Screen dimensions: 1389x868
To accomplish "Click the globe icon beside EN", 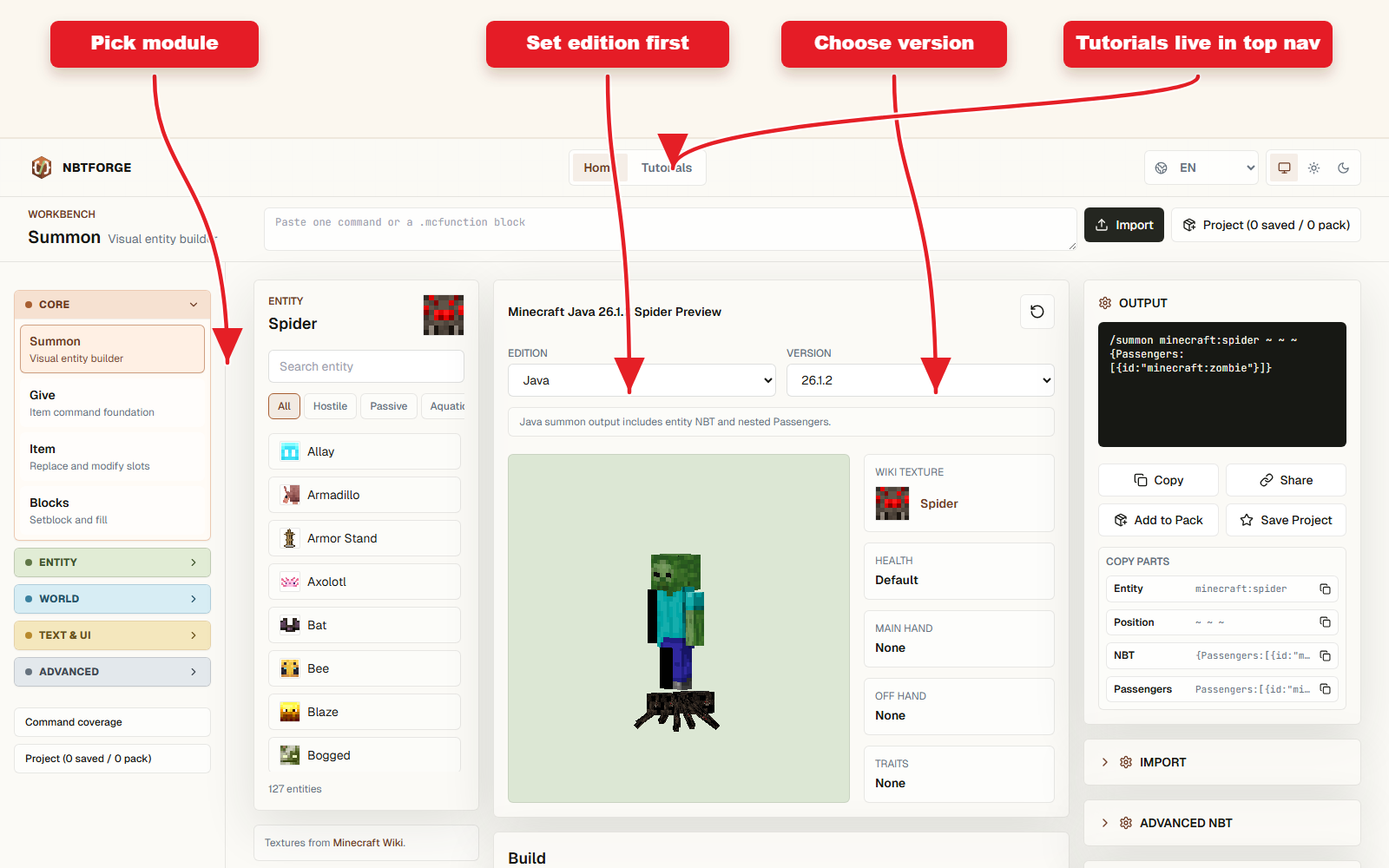I will tap(1162, 168).
